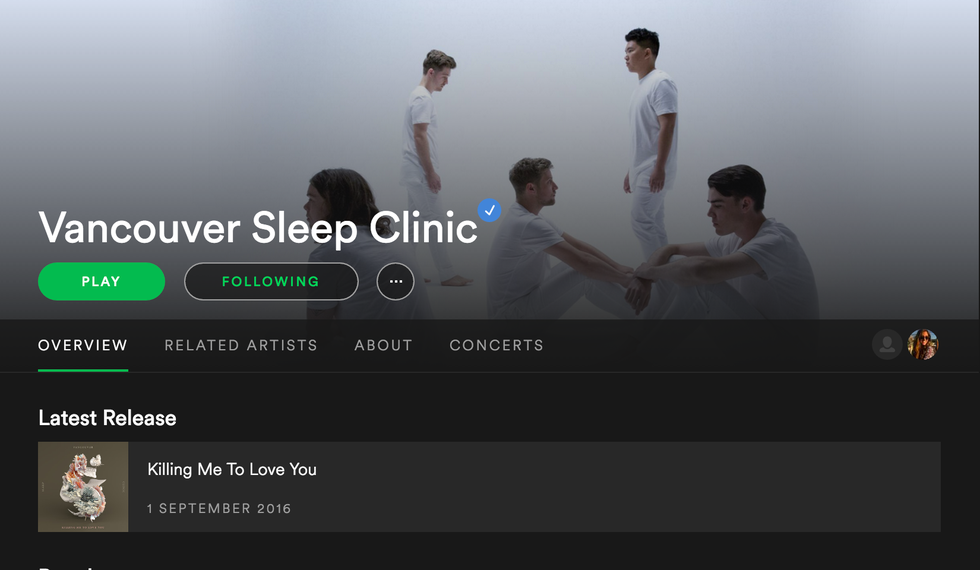The height and width of the screenshot is (570, 980).
Task: Open the three-dot more options menu
Action: (x=396, y=281)
